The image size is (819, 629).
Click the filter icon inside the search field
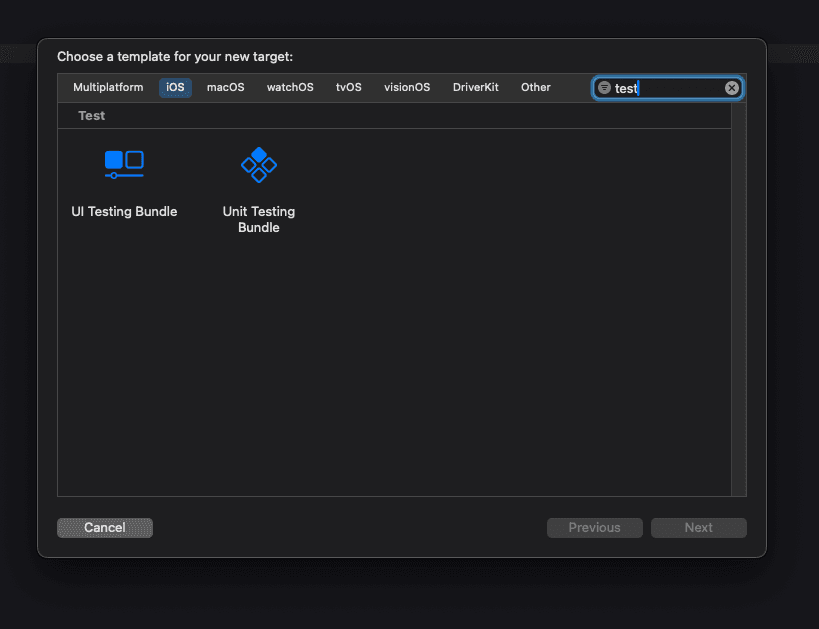tap(604, 88)
